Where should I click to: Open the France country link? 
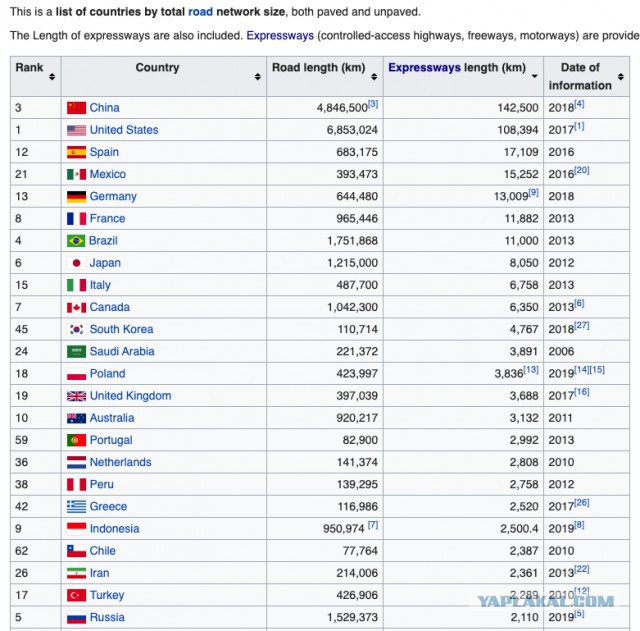point(107,218)
